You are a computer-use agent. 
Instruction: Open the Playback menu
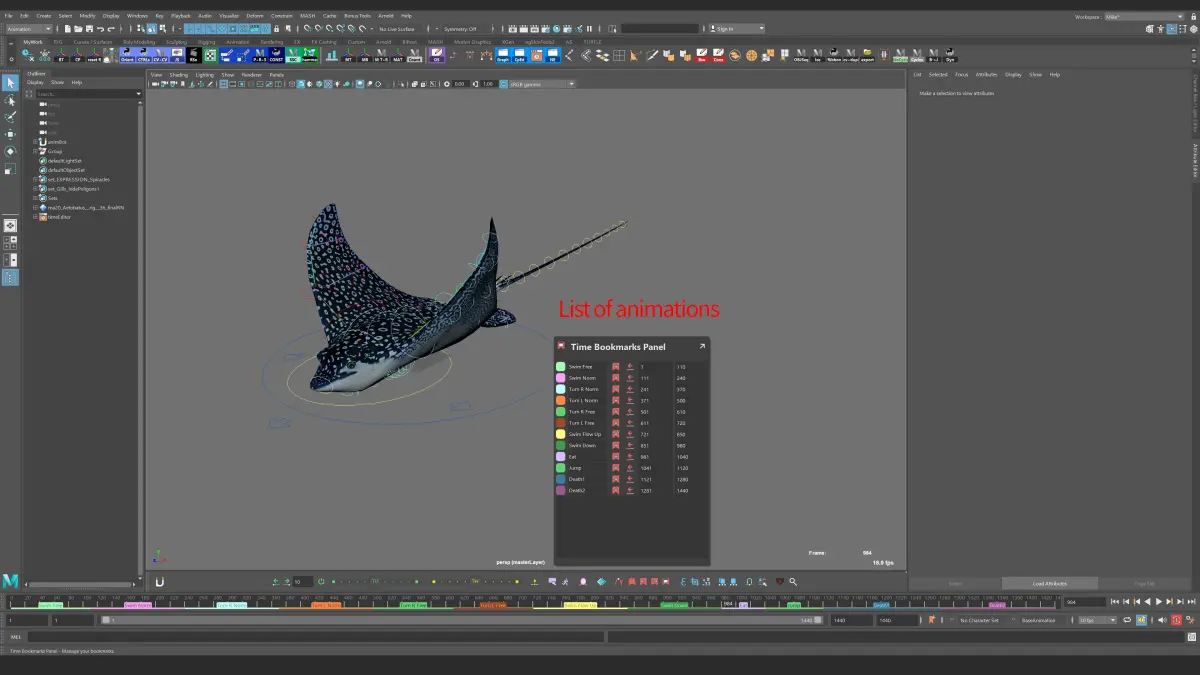(x=180, y=16)
